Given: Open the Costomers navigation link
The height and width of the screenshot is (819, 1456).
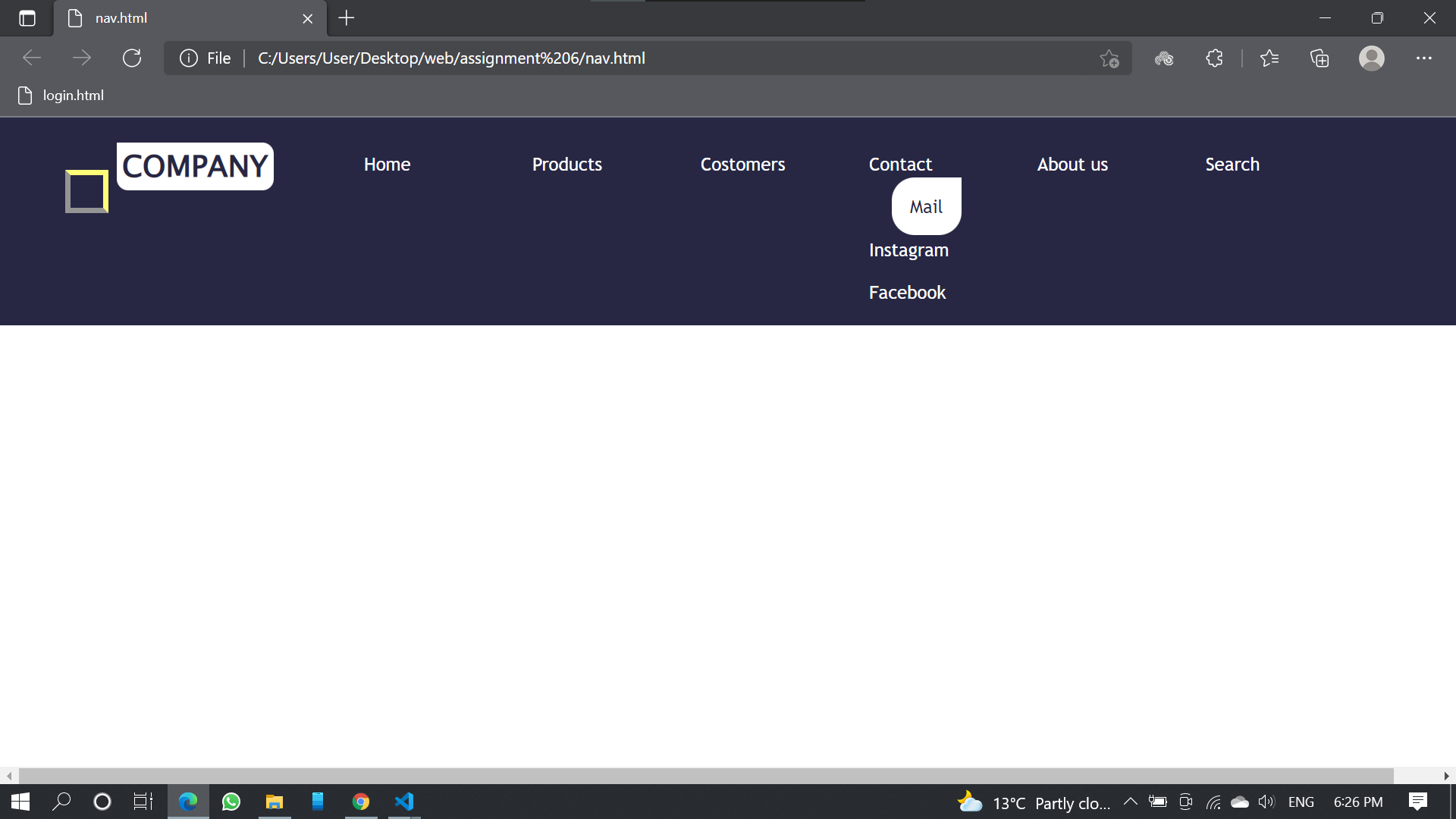Looking at the screenshot, I should [x=743, y=165].
